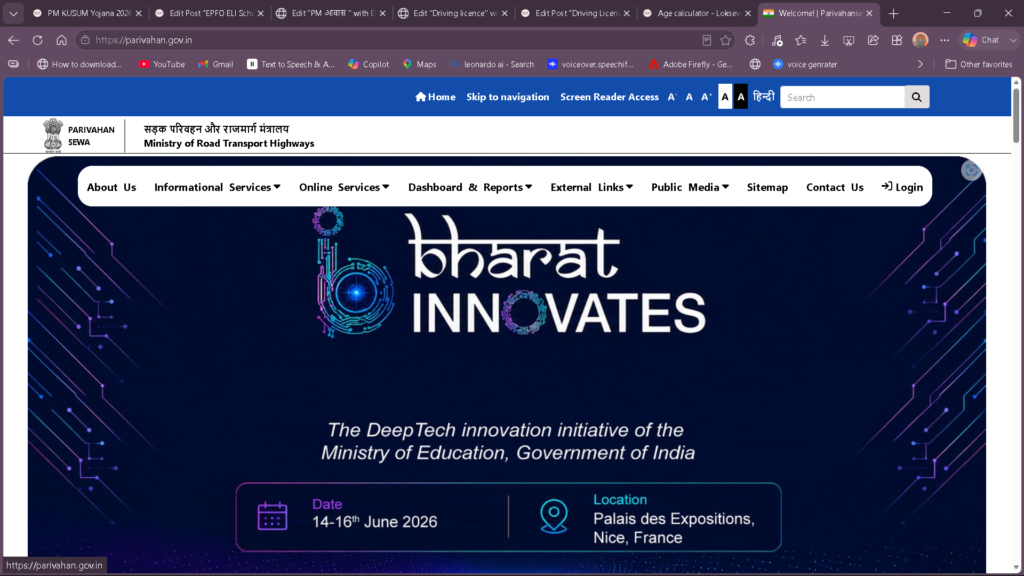The height and width of the screenshot is (576, 1024).
Task: Expand External Links menu
Action: (592, 187)
